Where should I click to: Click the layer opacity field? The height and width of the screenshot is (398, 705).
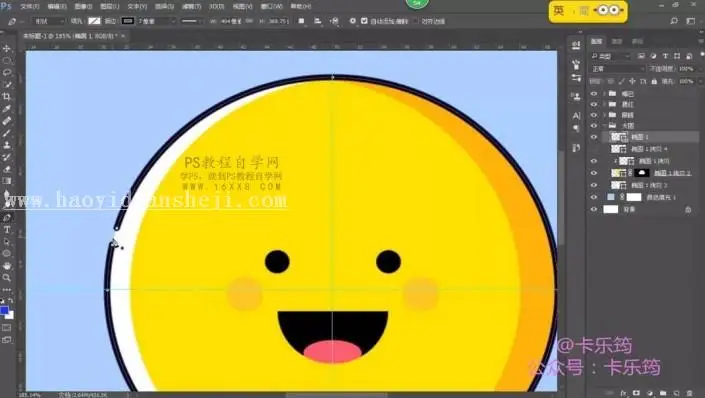click(x=686, y=69)
